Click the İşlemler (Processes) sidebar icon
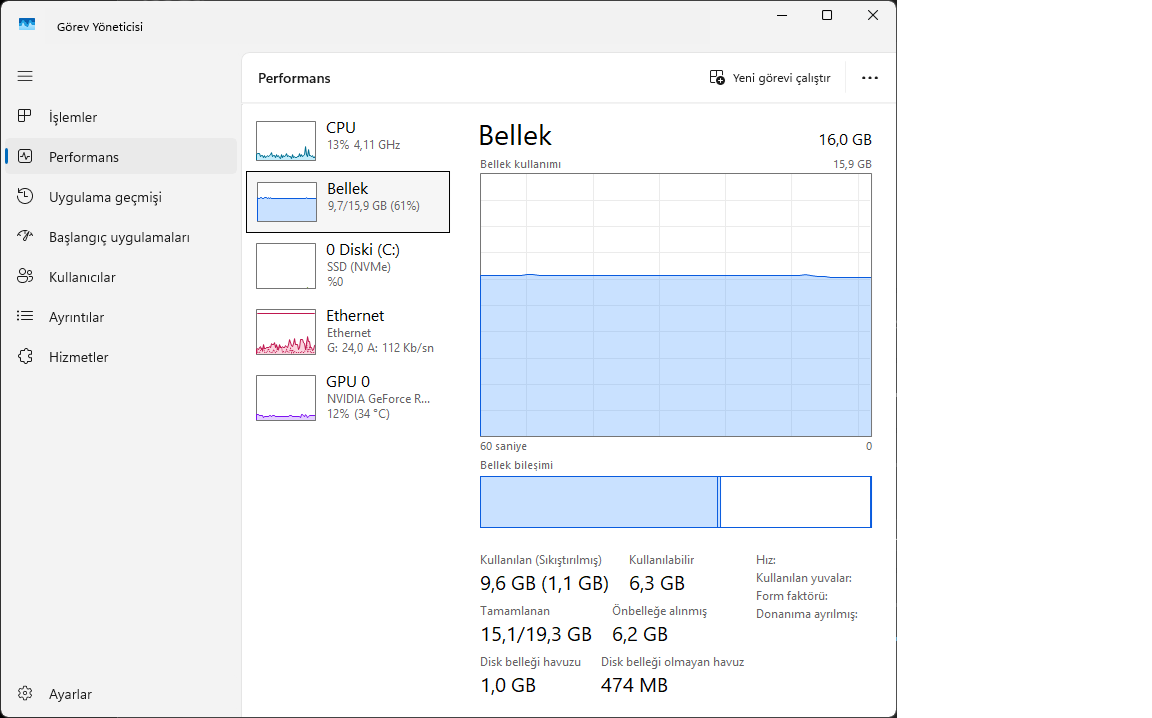Image resolution: width=1152 pixels, height=718 pixels. pyautogui.click(x=26, y=117)
